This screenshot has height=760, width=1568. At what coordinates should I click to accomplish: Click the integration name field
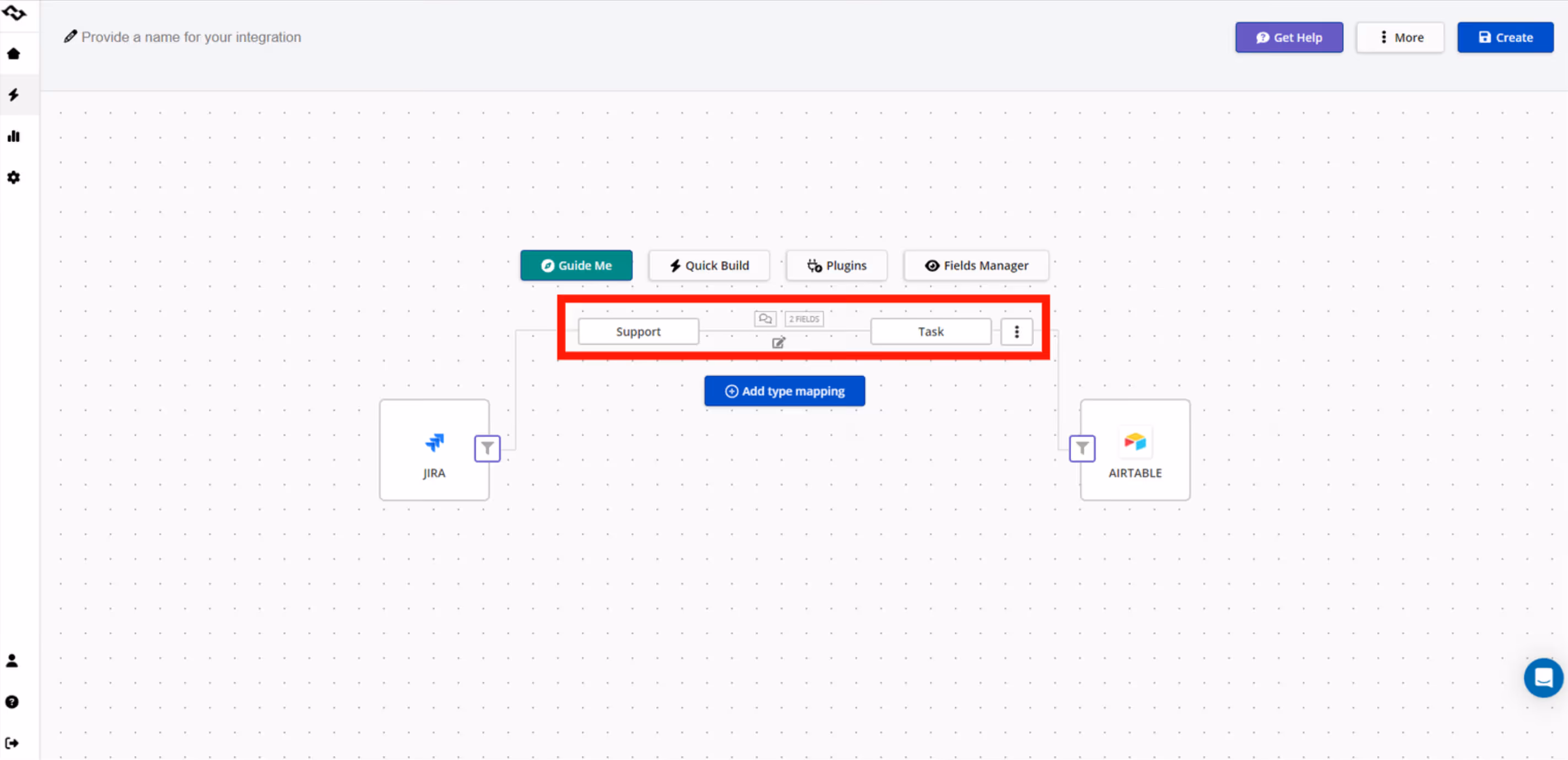[191, 38]
